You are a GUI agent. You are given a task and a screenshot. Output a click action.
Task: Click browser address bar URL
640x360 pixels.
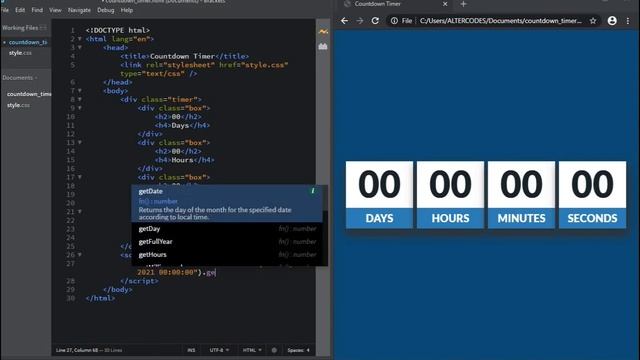coord(500,21)
